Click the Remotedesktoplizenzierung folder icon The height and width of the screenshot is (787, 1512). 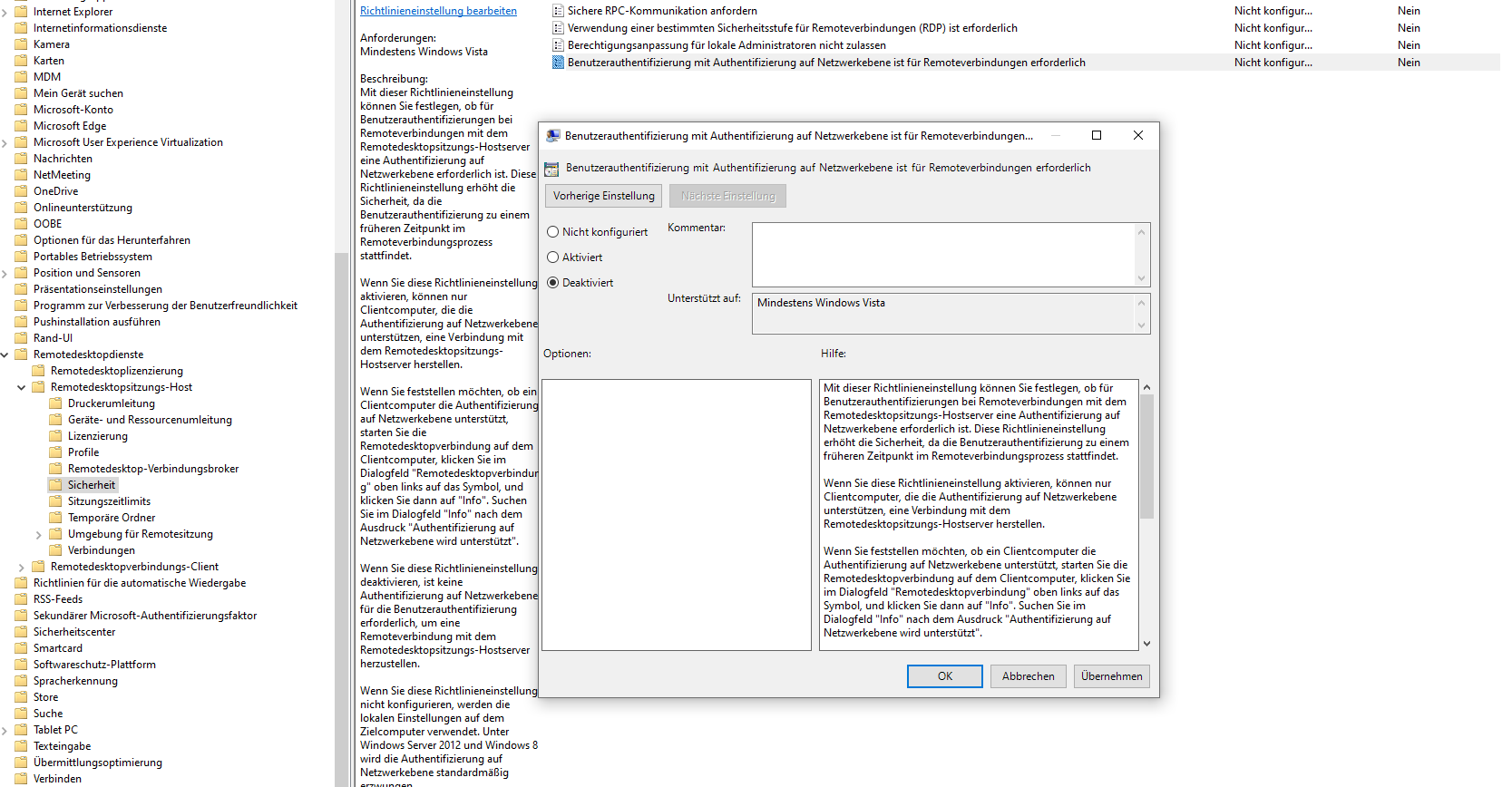pos(38,371)
